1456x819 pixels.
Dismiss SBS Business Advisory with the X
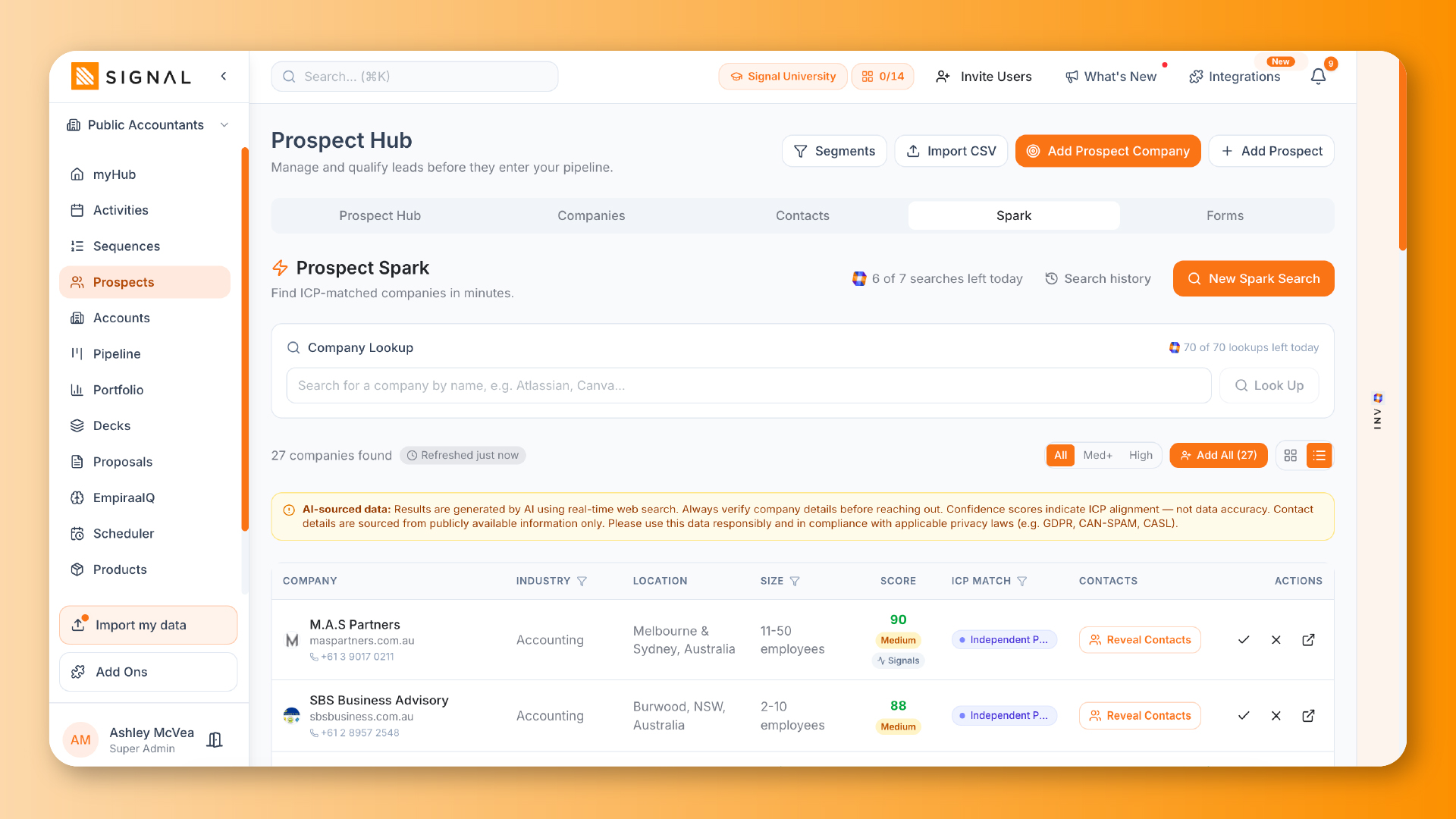[1276, 716]
